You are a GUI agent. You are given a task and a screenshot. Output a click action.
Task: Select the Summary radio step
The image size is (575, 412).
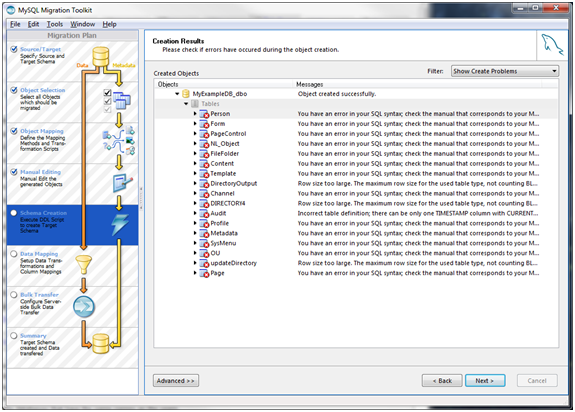coord(14,336)
